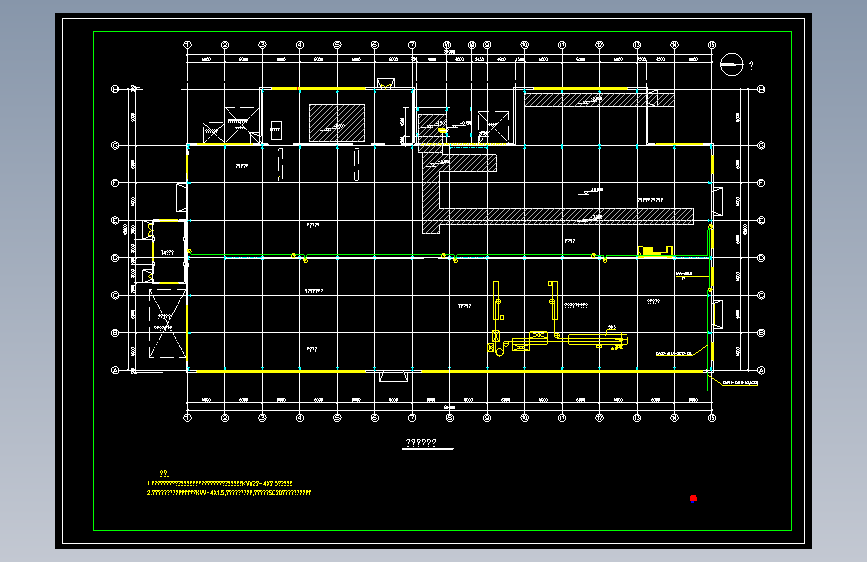Select the yellow circular pump symbol

pyautogui.click(x=499, y=352)
